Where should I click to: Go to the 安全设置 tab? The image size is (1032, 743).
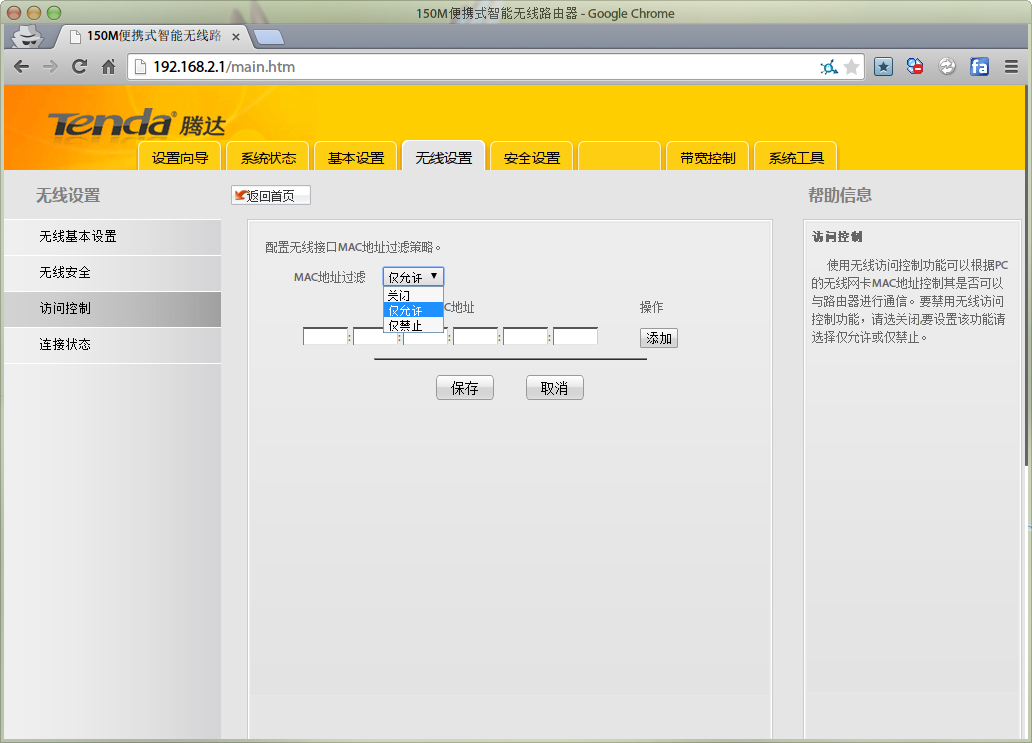coord(532,157)
